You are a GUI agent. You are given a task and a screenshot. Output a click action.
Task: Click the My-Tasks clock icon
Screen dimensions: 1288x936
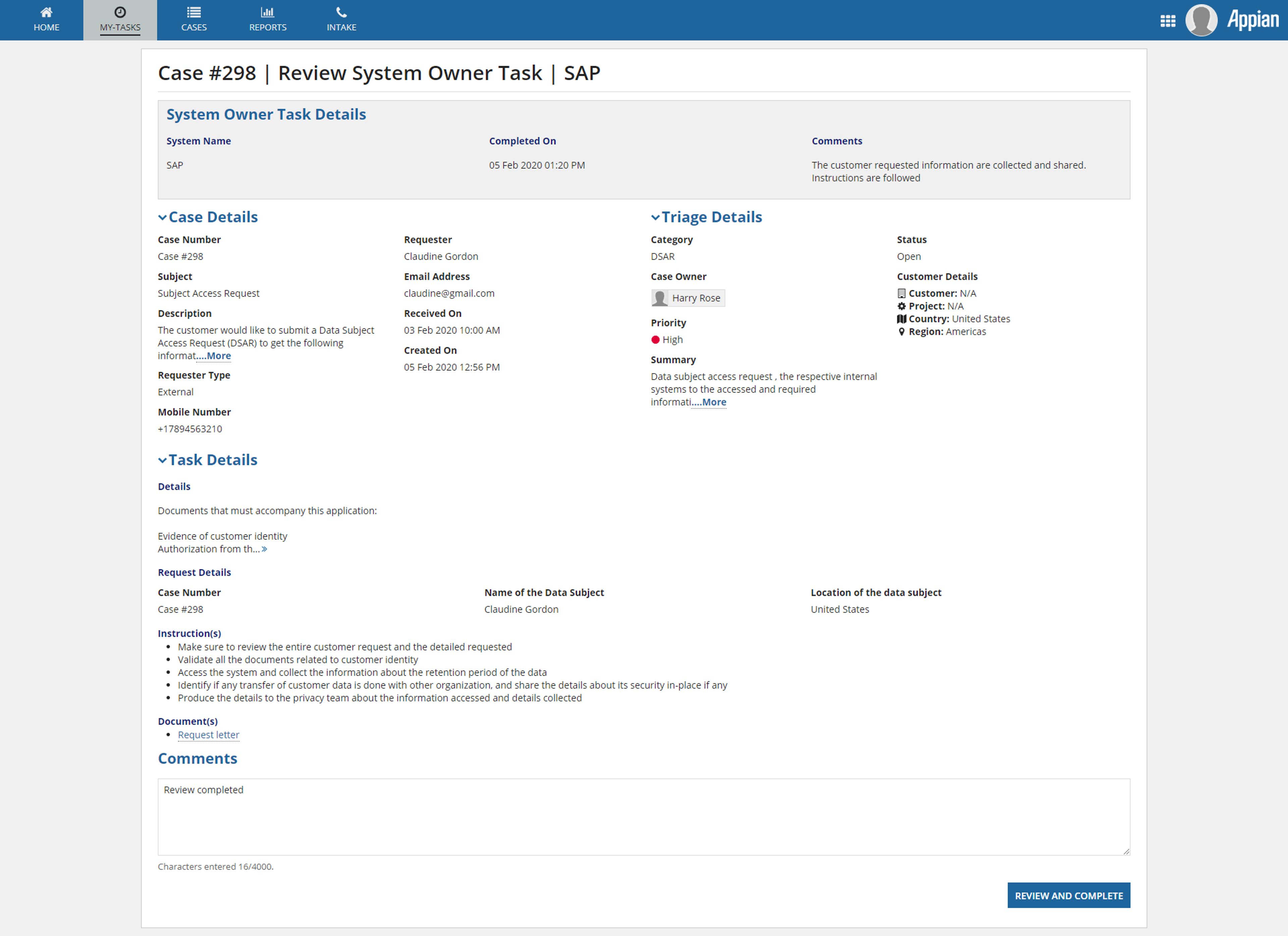[120, 12]
